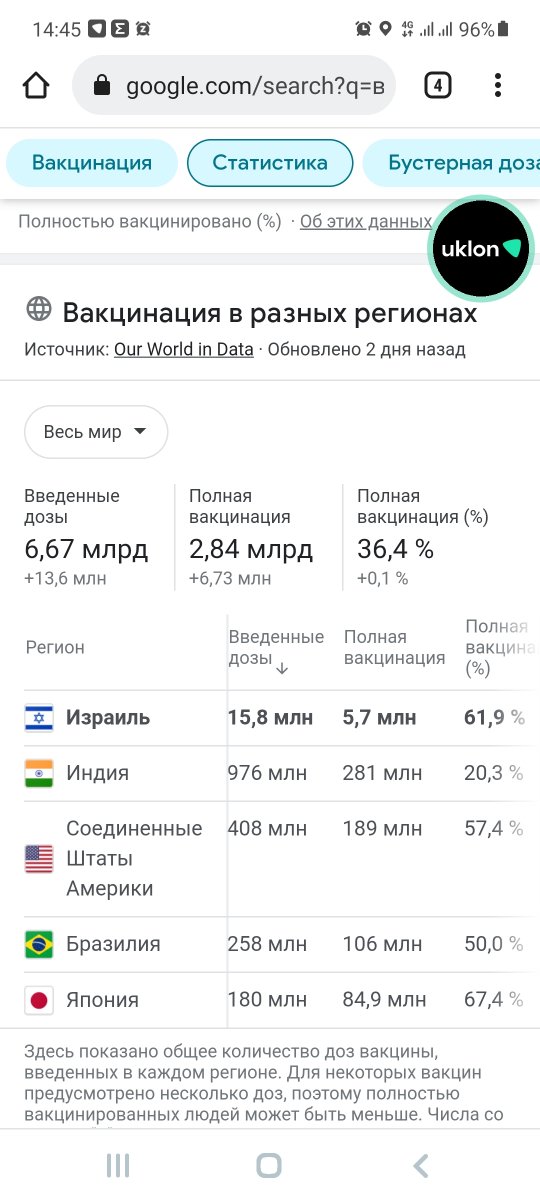Select the Статистика chip
Viewport: 540px width, 1200px height.
270,163
